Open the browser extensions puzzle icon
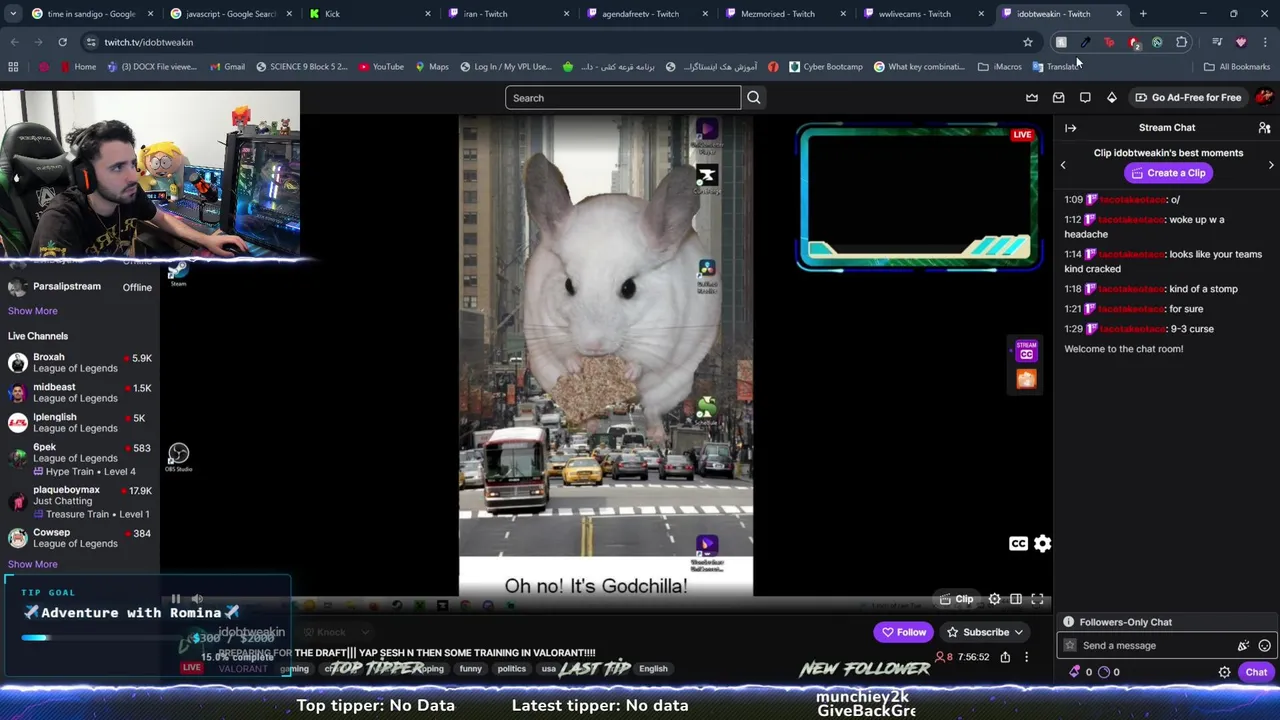Screen dimensions: 1280x720 (x=1182, y=42)
